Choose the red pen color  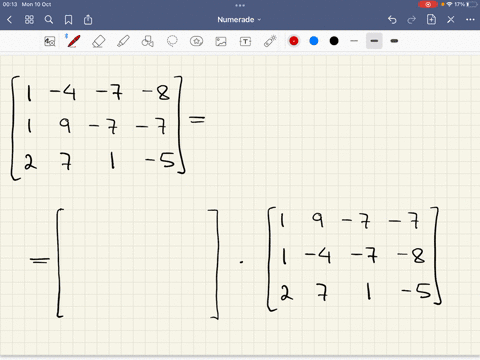tap(294, 41)
